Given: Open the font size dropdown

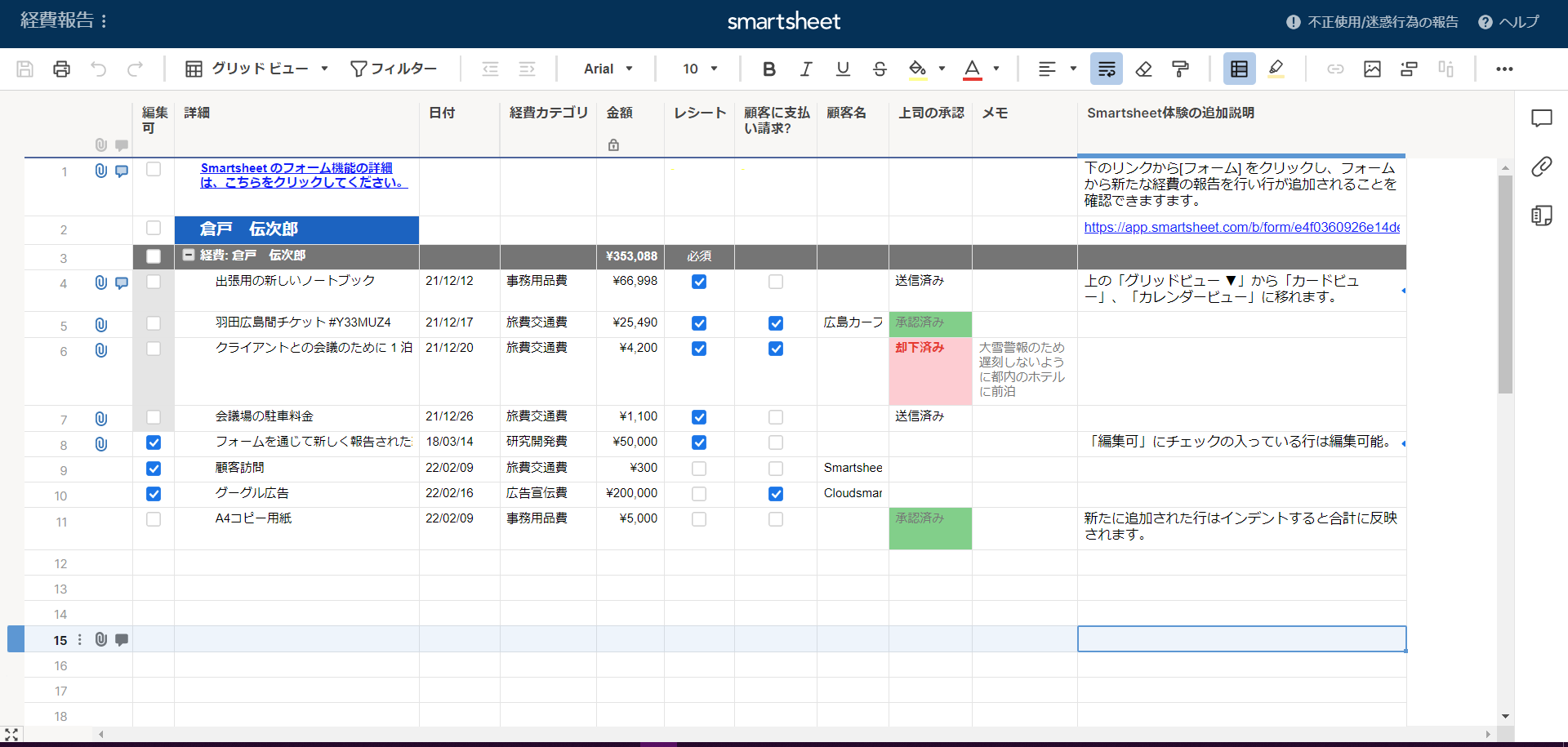Looking at the screenshot, I should [698, 69].
